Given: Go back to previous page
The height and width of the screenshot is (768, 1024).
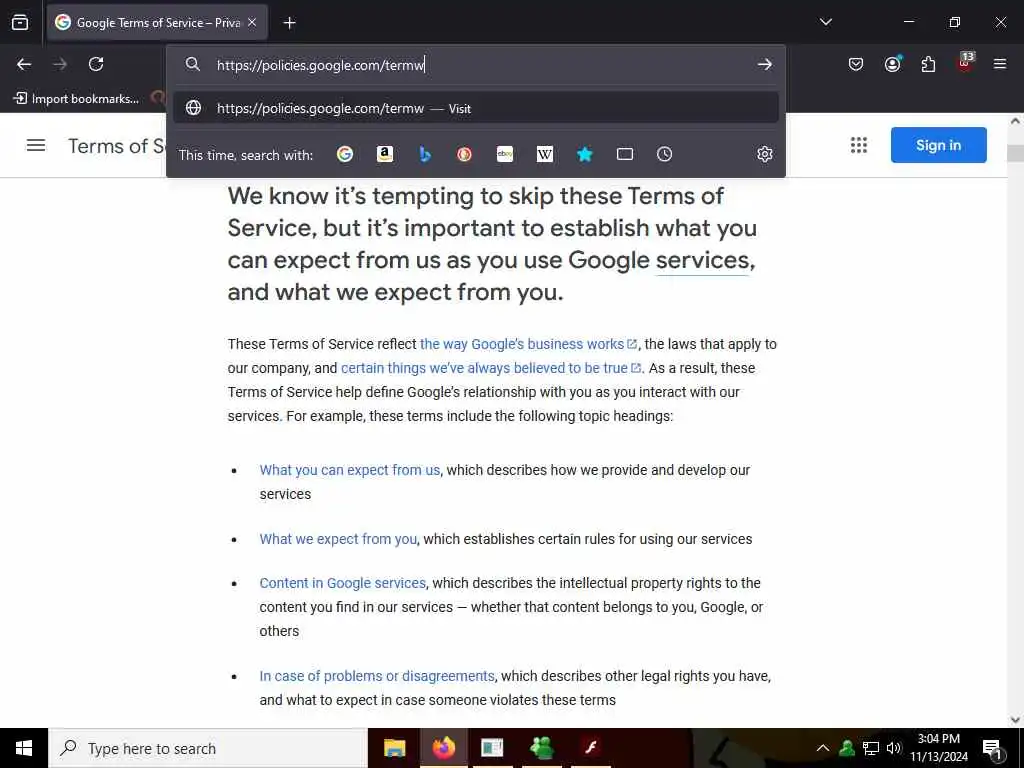Looking at the screenshot, I should click(24, 64).
